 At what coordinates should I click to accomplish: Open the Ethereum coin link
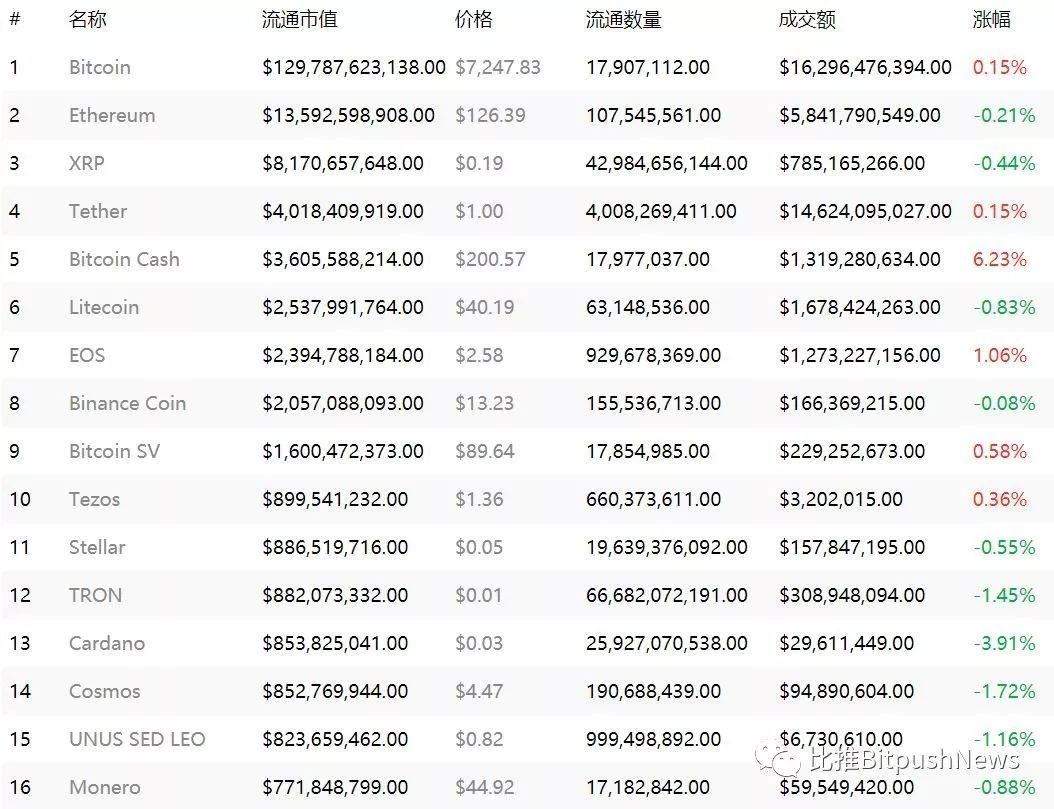pyautogui.click(x=112, y=116)
